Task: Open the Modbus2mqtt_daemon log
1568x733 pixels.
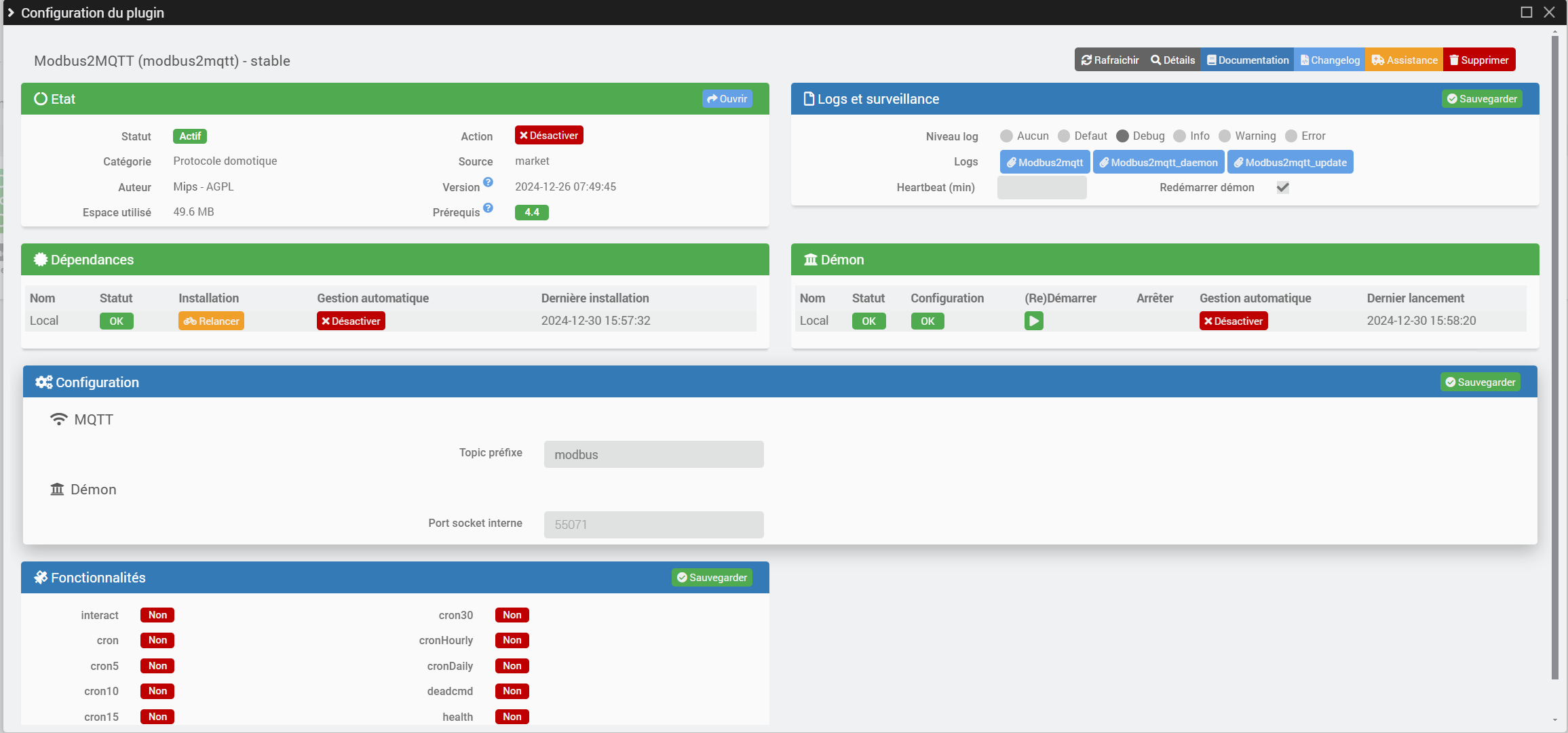Action: pyautogui.click(x=1159, y=162)
